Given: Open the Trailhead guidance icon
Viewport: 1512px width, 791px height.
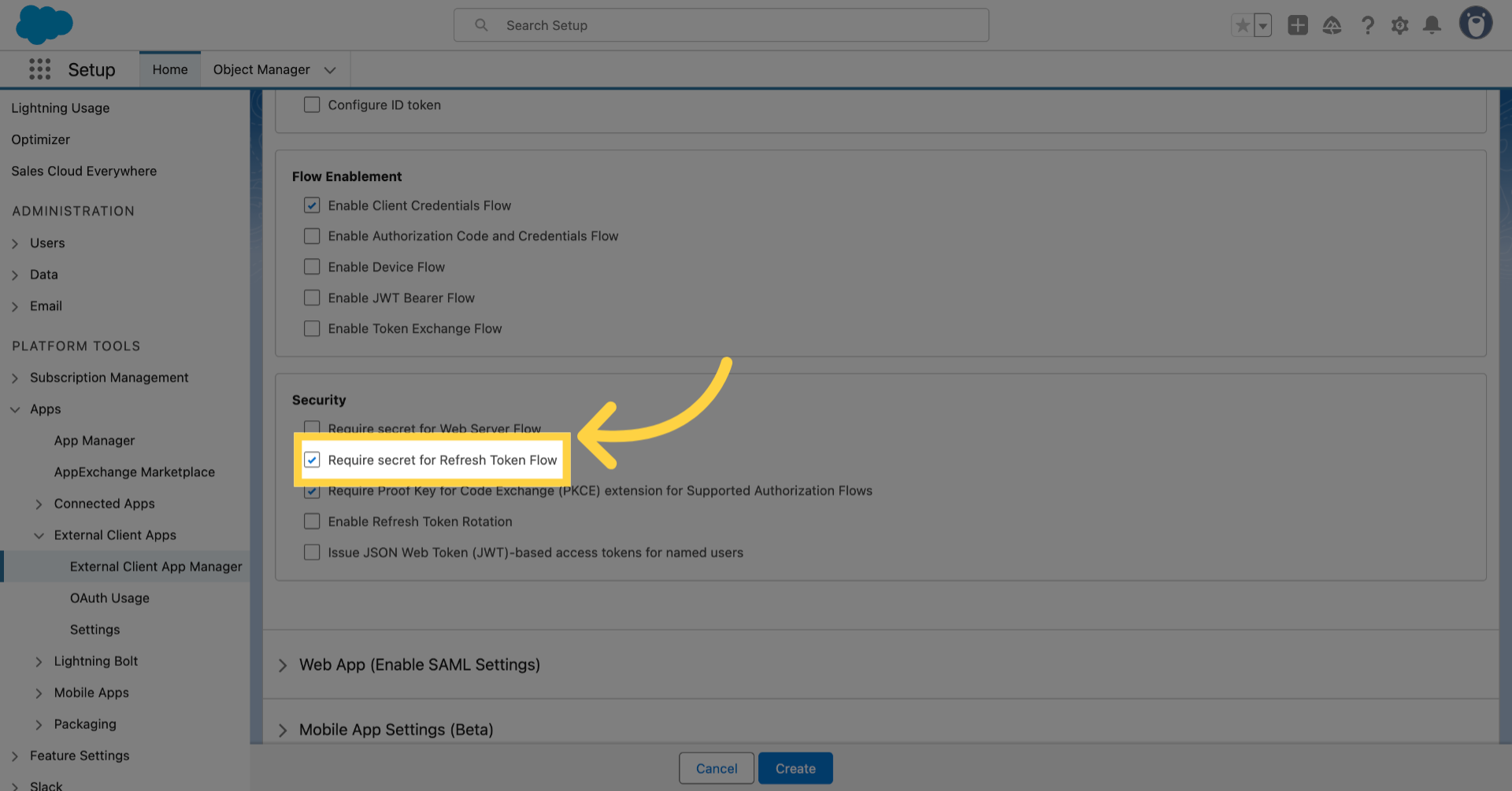Looking at the screenshot, I should (1332, 25).
